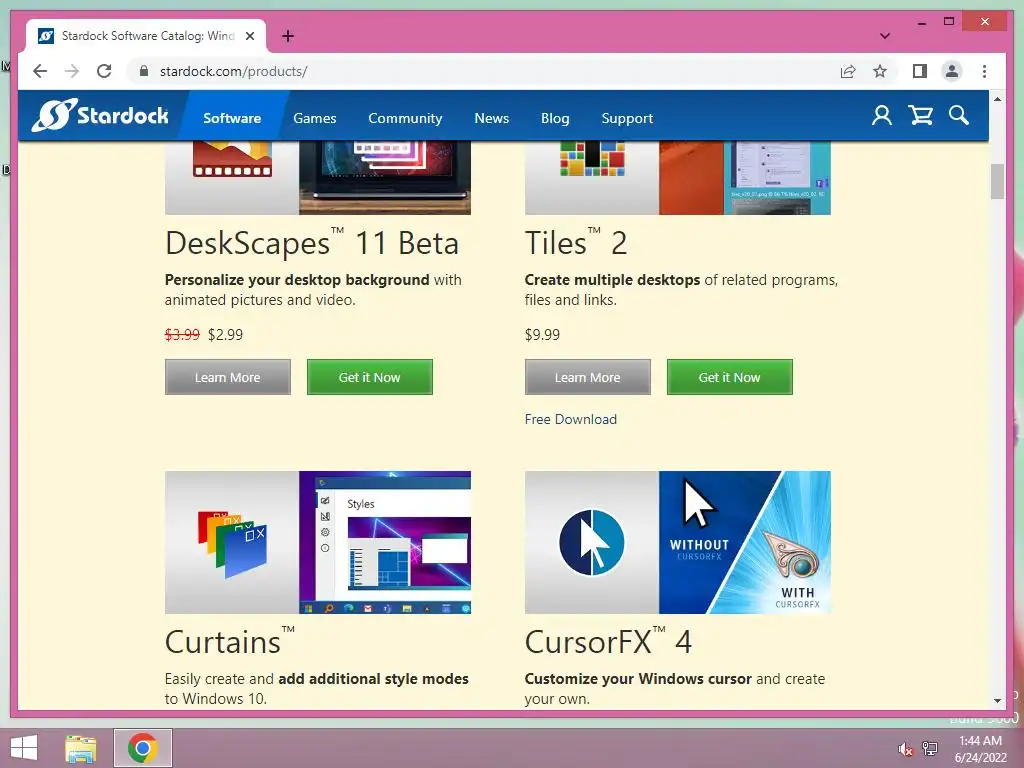This screenshot has width=1024, height=768.
Task: Click the scrollbar up arrow
Action: tap(997, 99)
